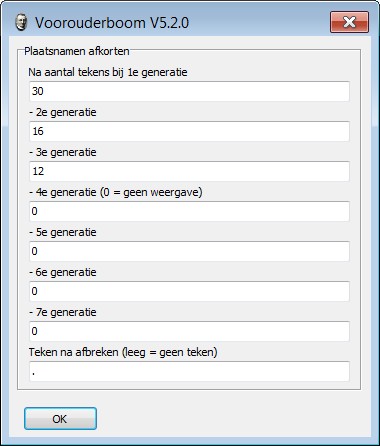Click the '- 6e generatie' label text
380x446 pixels.
tap(63, 272)
